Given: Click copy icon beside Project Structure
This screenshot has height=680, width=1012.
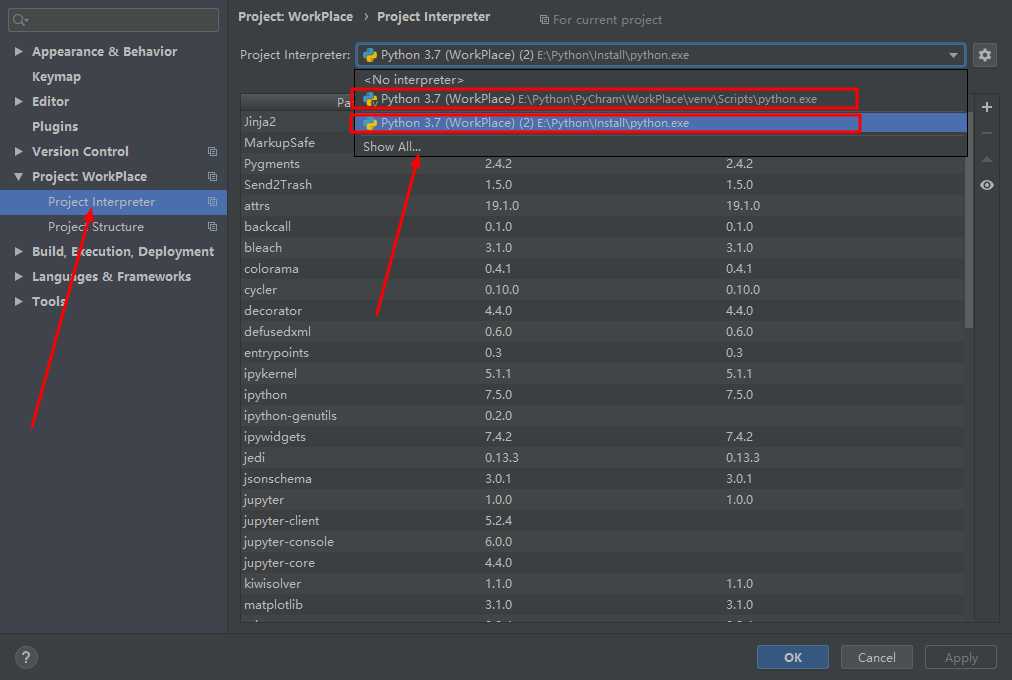Looking at the screenshot, I should click(x=212, y=226).
